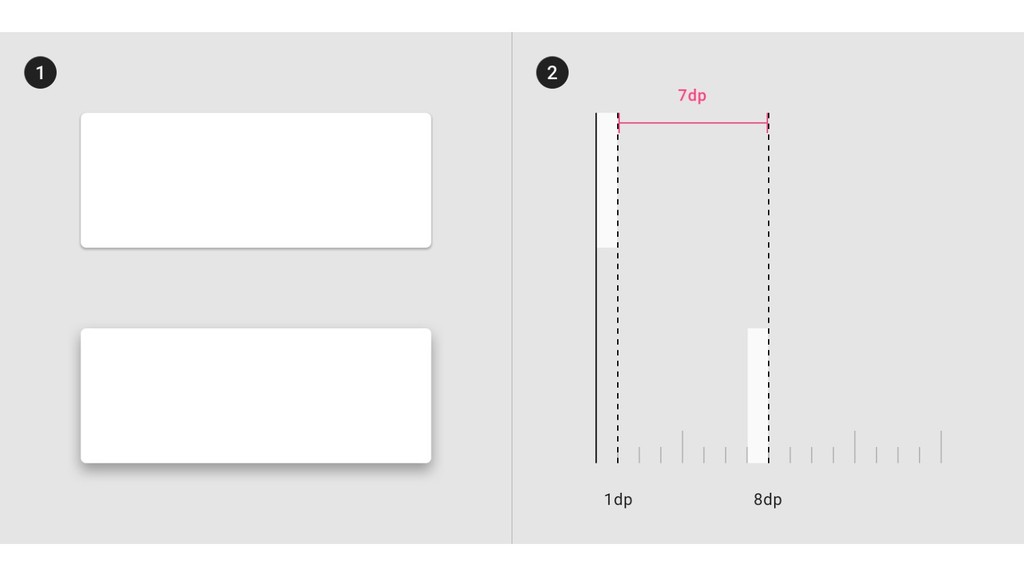Click the pink 7dp measurement label
1024x576 pixels.
tap(692, 95)
